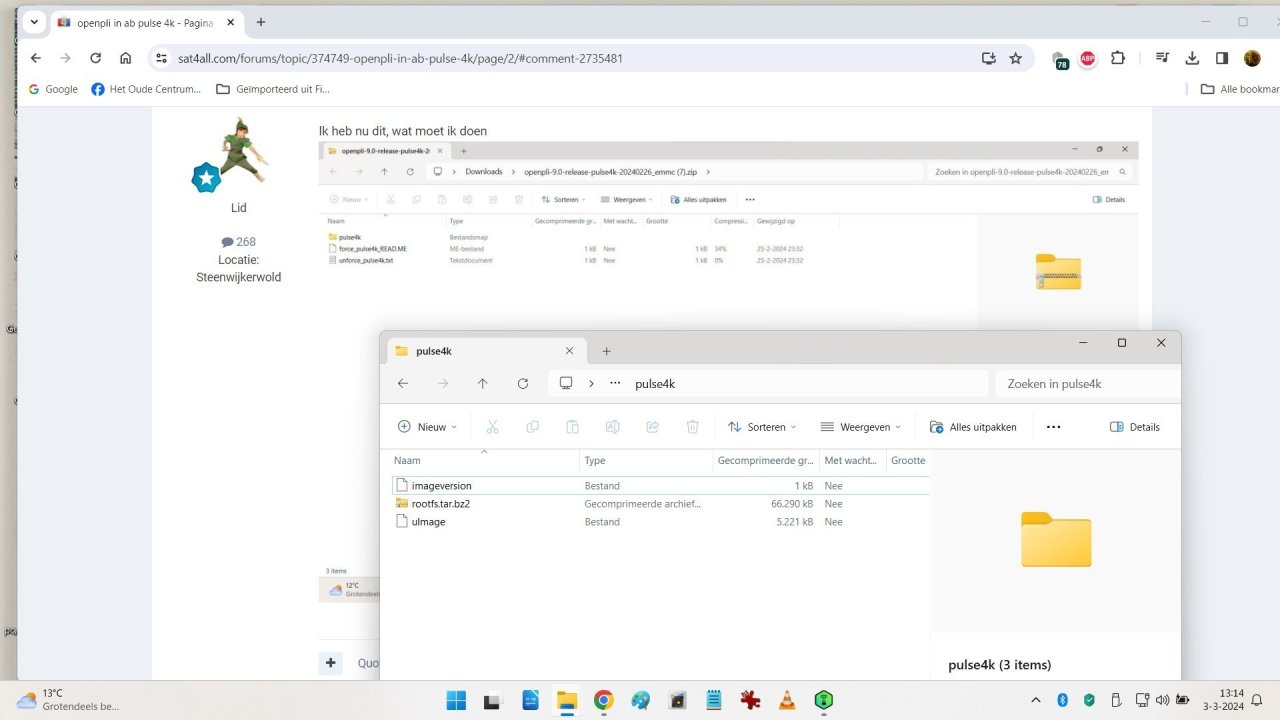The height and width of the screenshot is (720, 1280).
Task: Open the Sorteren dropdown
Action: pyautogui.click(x=762, y=427)
